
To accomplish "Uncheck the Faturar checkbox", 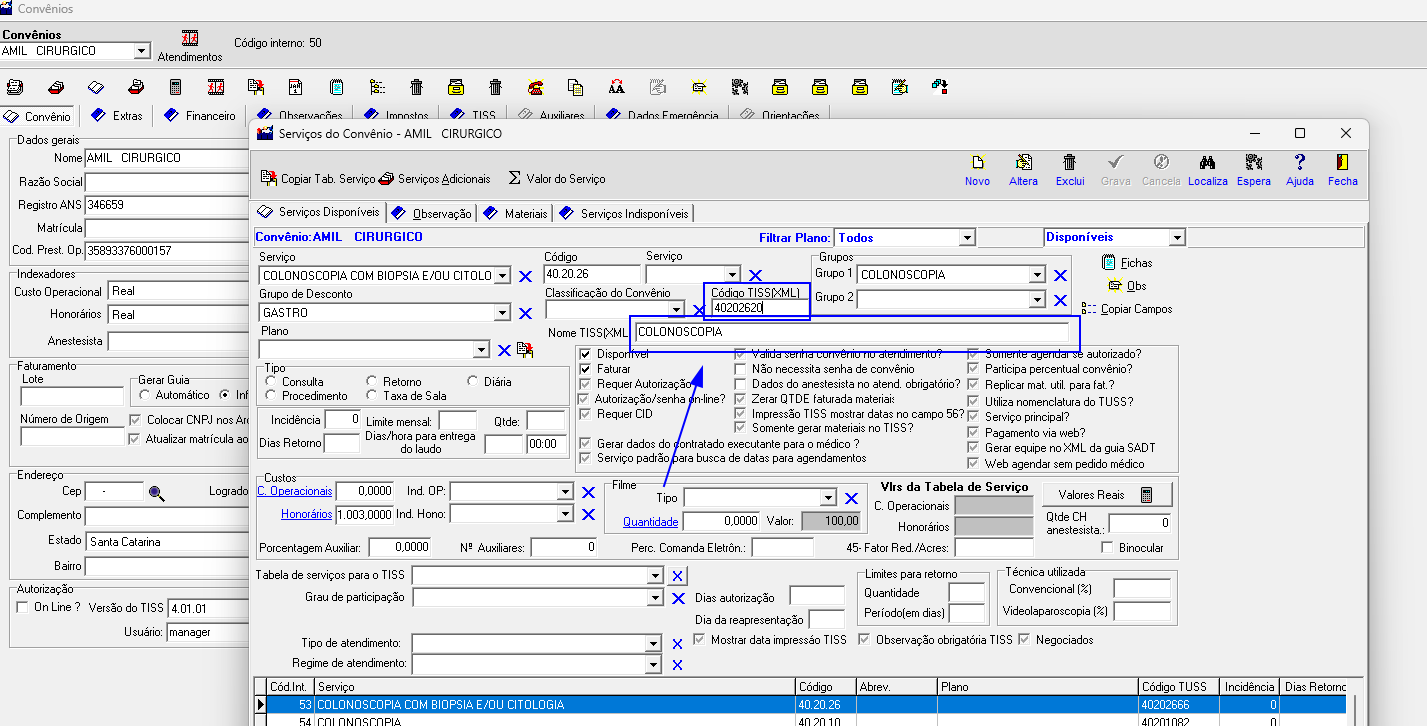I will [586, 369].
